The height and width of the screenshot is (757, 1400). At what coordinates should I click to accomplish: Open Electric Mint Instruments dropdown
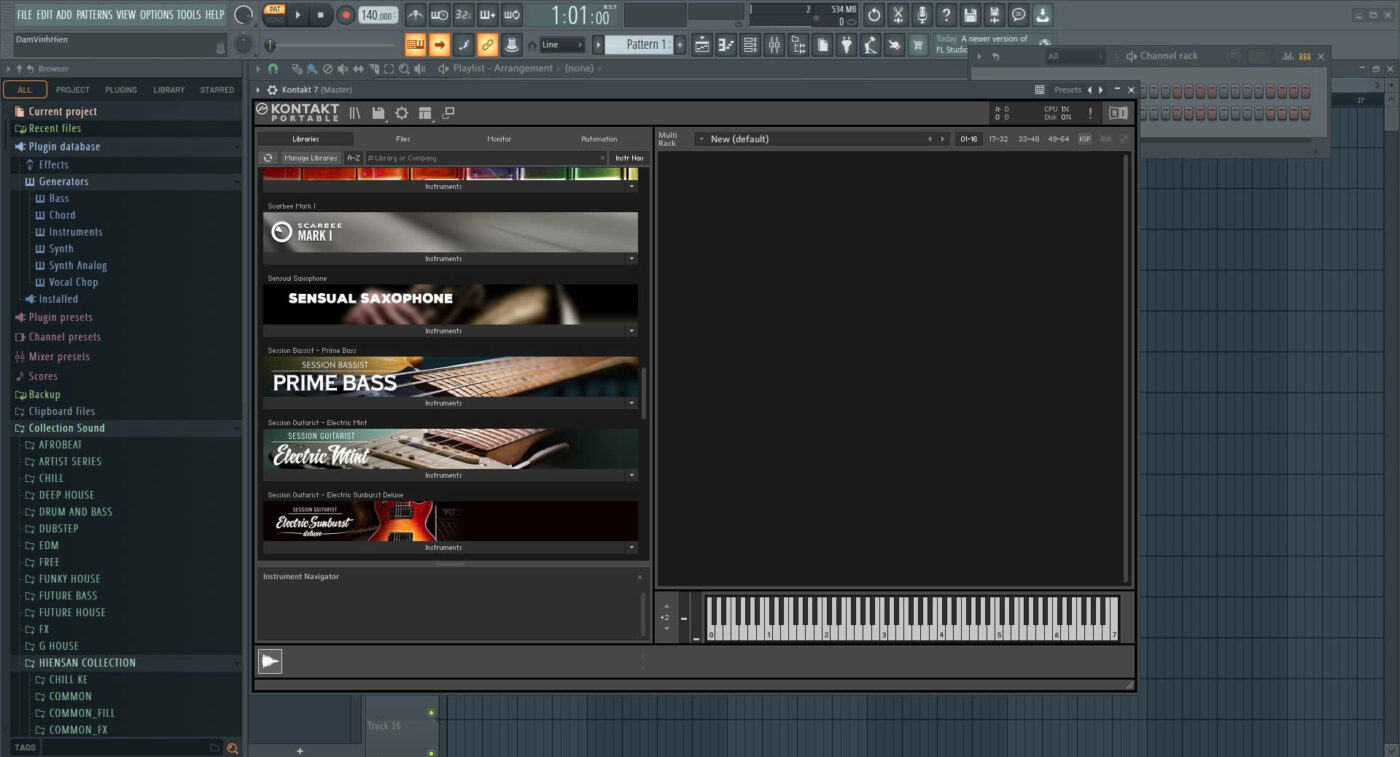click(x=632, y=475)
